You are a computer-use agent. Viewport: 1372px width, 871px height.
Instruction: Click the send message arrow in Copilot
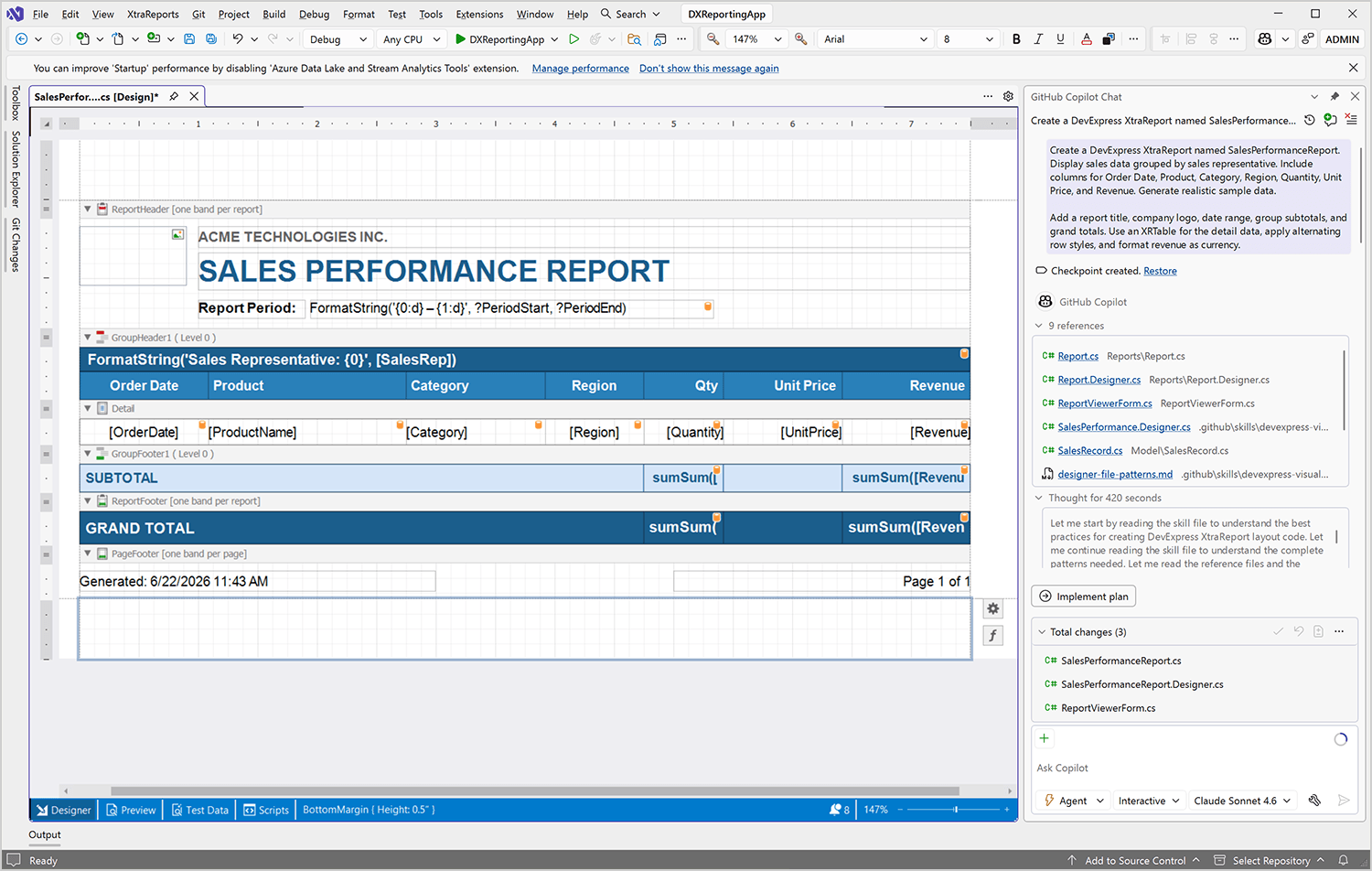1344,801
